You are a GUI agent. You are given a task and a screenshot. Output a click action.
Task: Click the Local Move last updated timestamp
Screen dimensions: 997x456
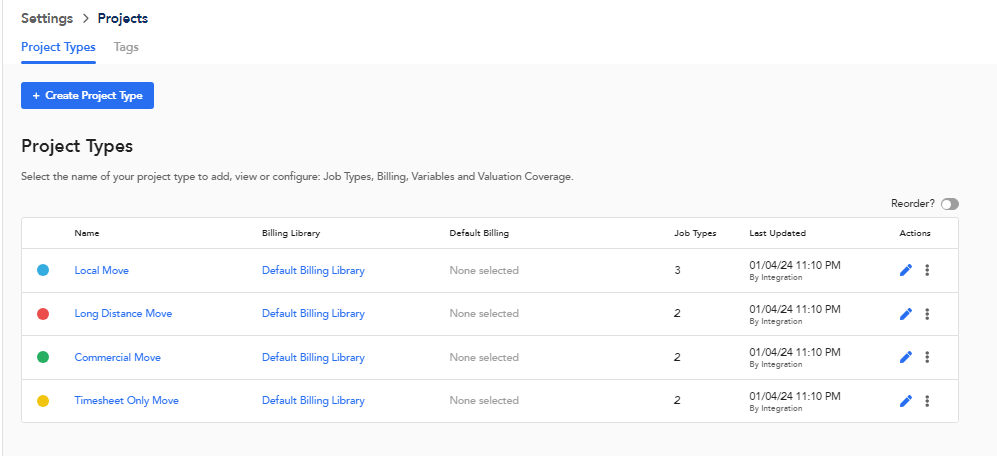click(795, 265)
